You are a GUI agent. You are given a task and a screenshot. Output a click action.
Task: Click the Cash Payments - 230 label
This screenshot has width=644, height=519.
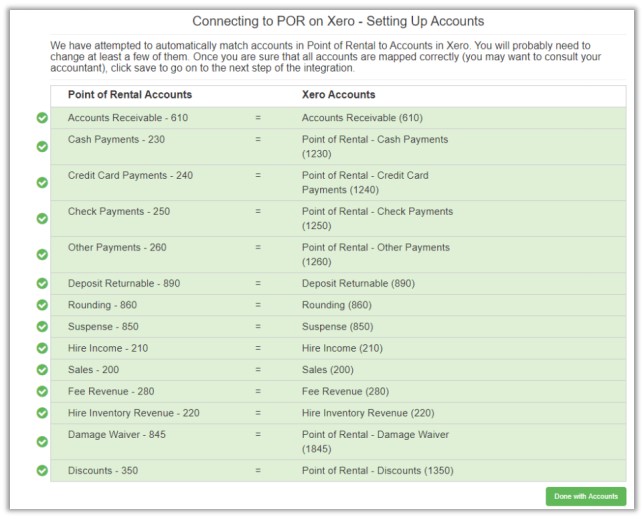coord(116,140)
